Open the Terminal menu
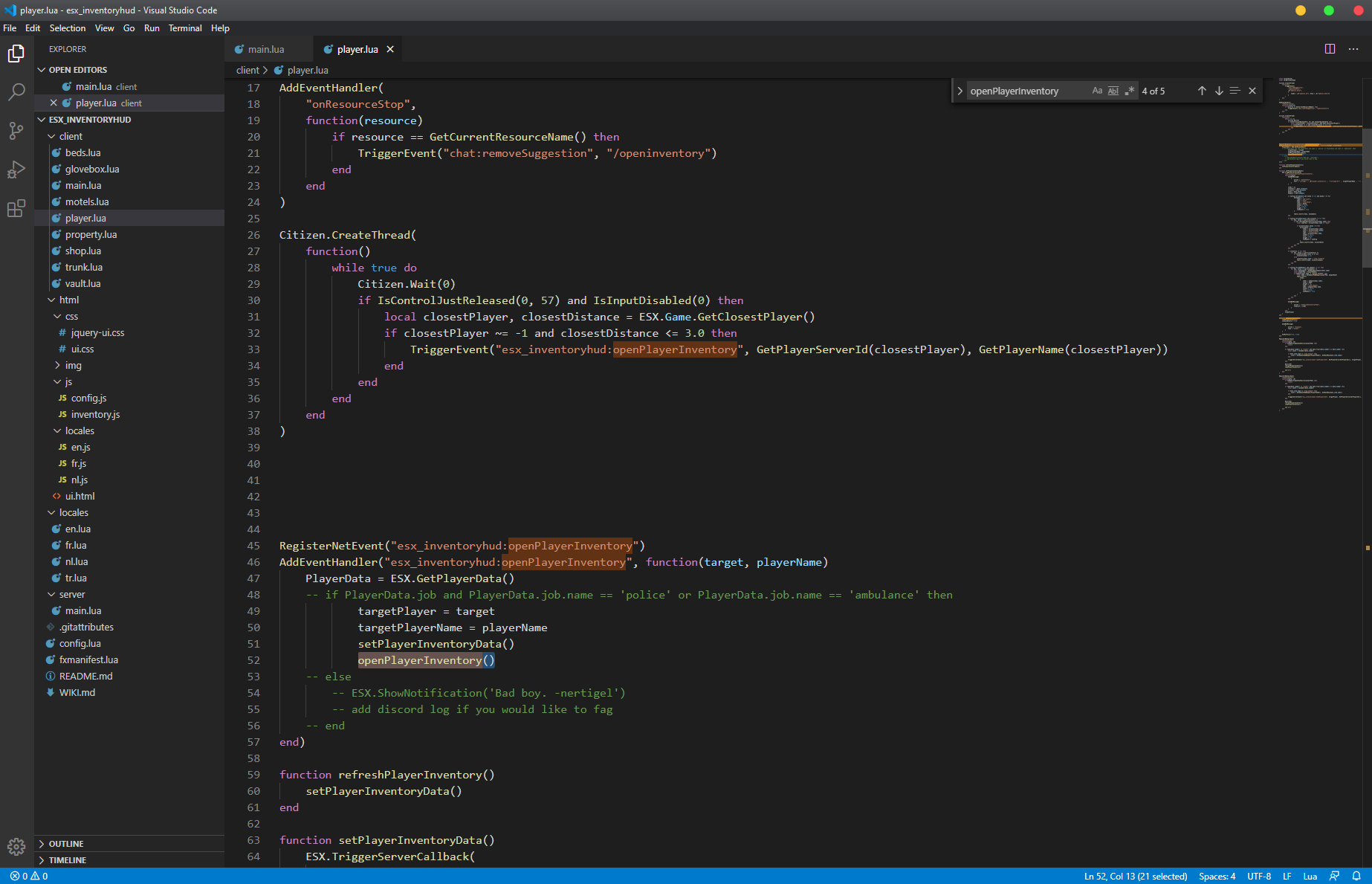1372x884 pixels. (185, 28)
